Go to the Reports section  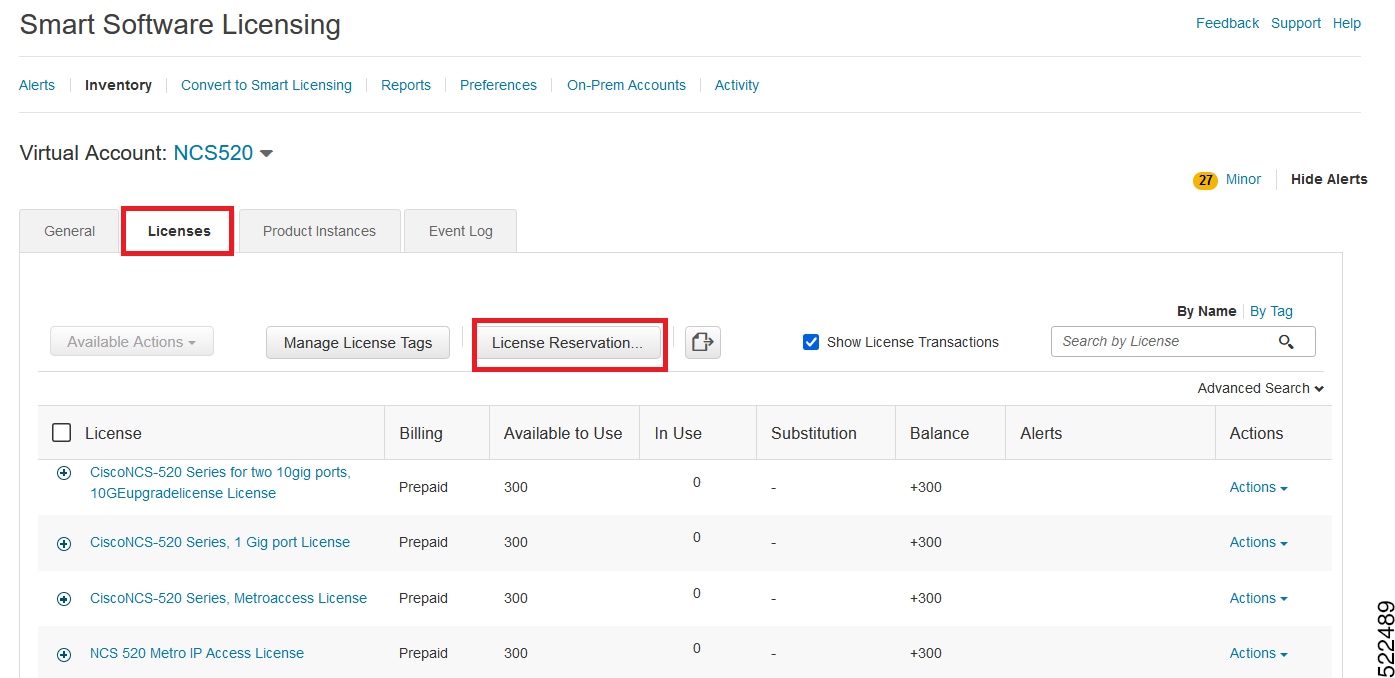[406, 85]
